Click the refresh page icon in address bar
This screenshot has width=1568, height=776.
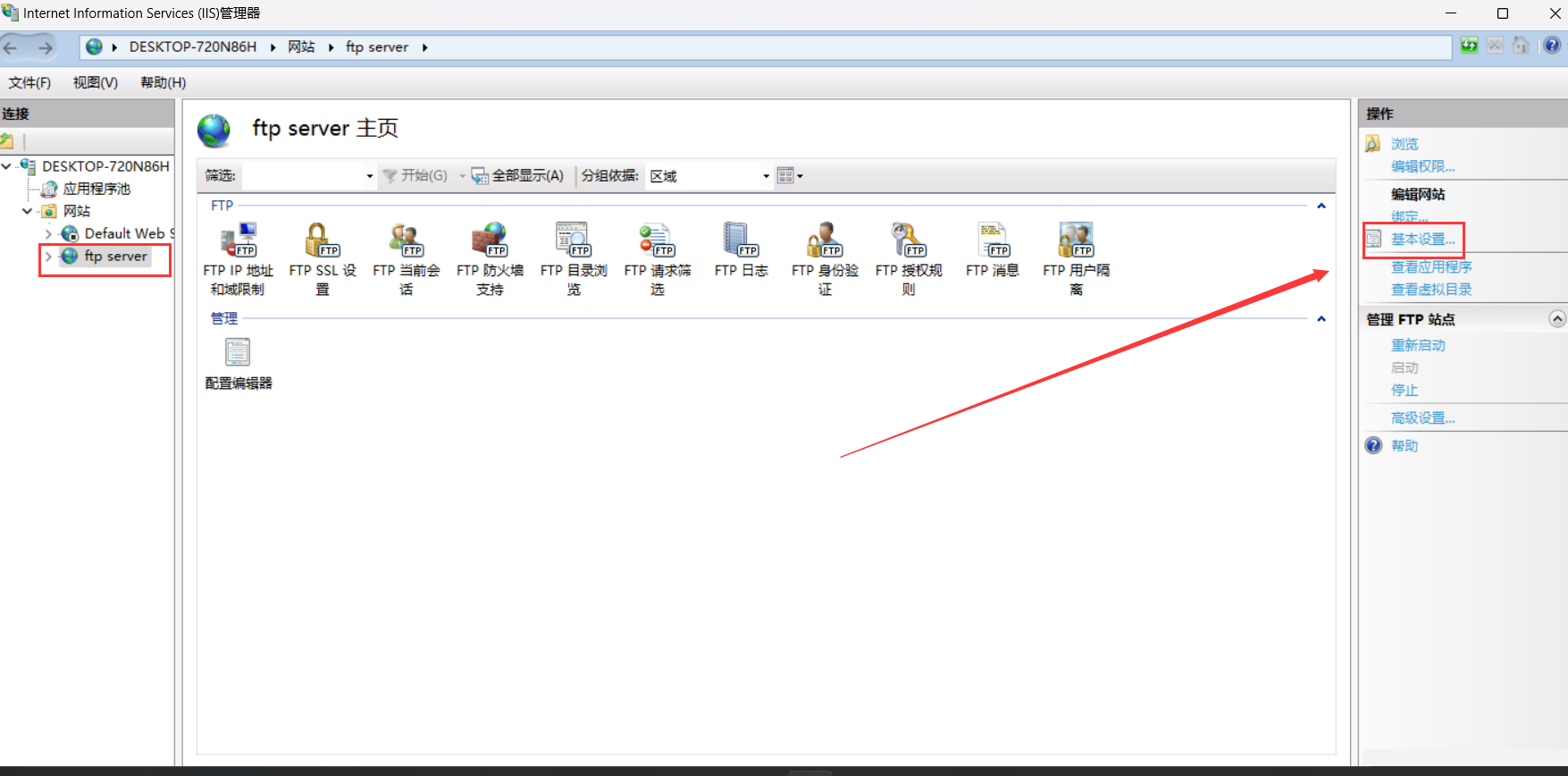(1469, 46)
